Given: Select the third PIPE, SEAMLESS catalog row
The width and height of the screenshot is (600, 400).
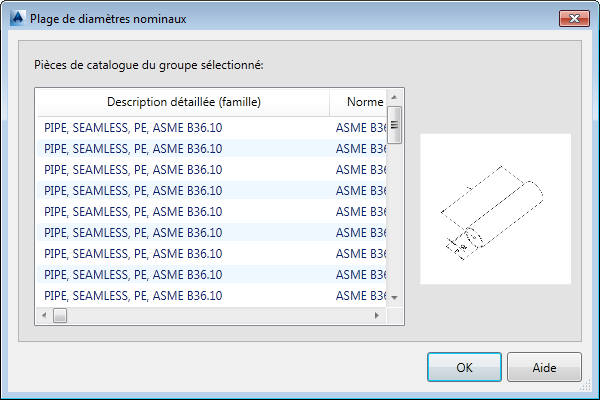Looking at the screenshot, I should [x=133, y=169].
